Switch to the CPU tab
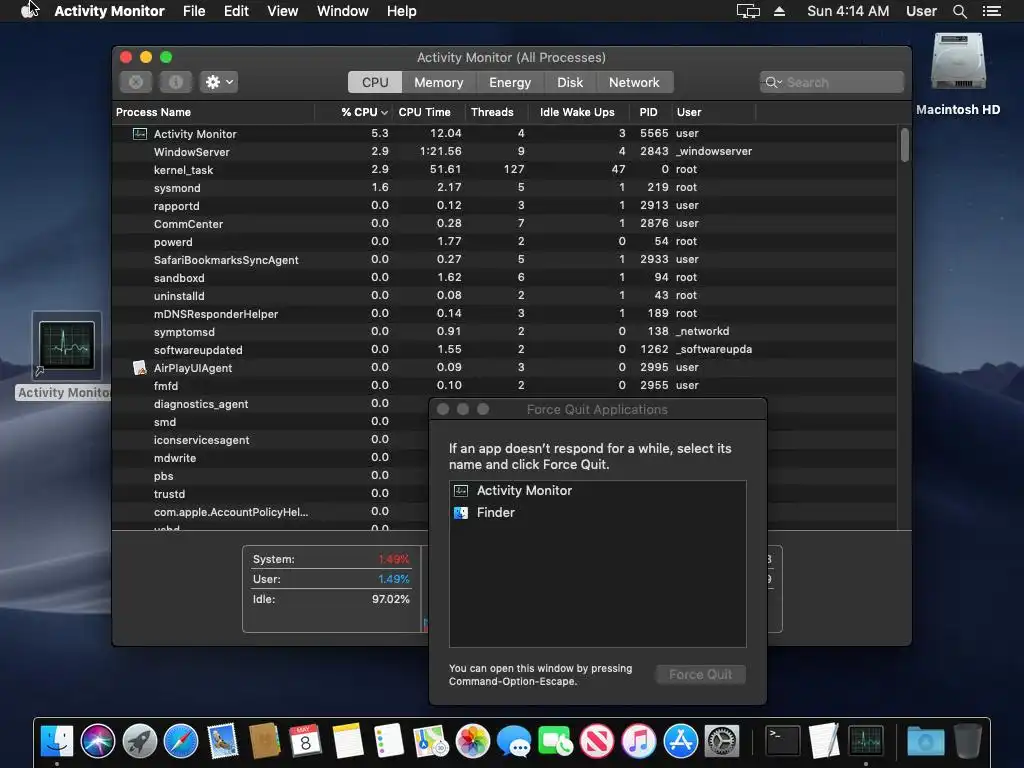Image resolution: width=1024 pixels, height=768 pixels. 375,82
